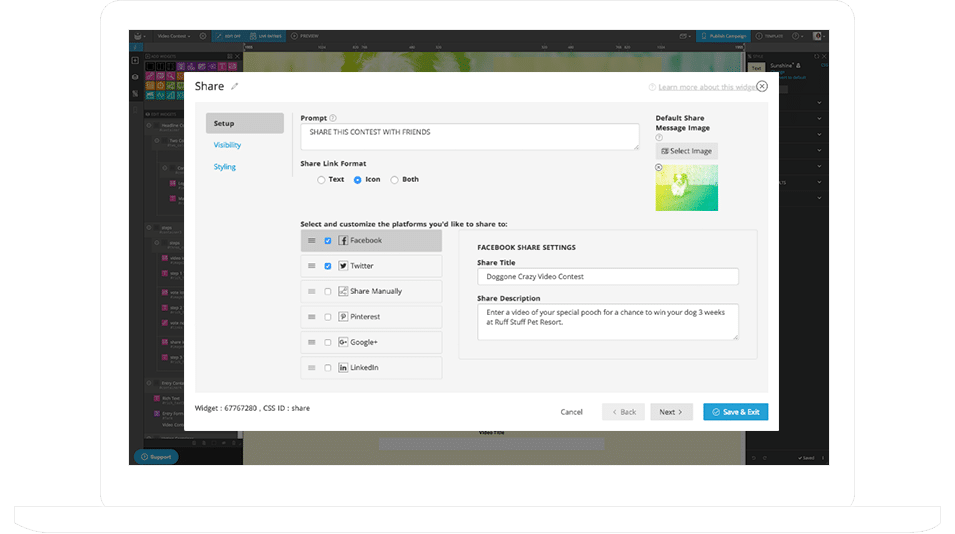Switch to the Styling tab
This screenshot has height=534, width=955.
[225, 167]
